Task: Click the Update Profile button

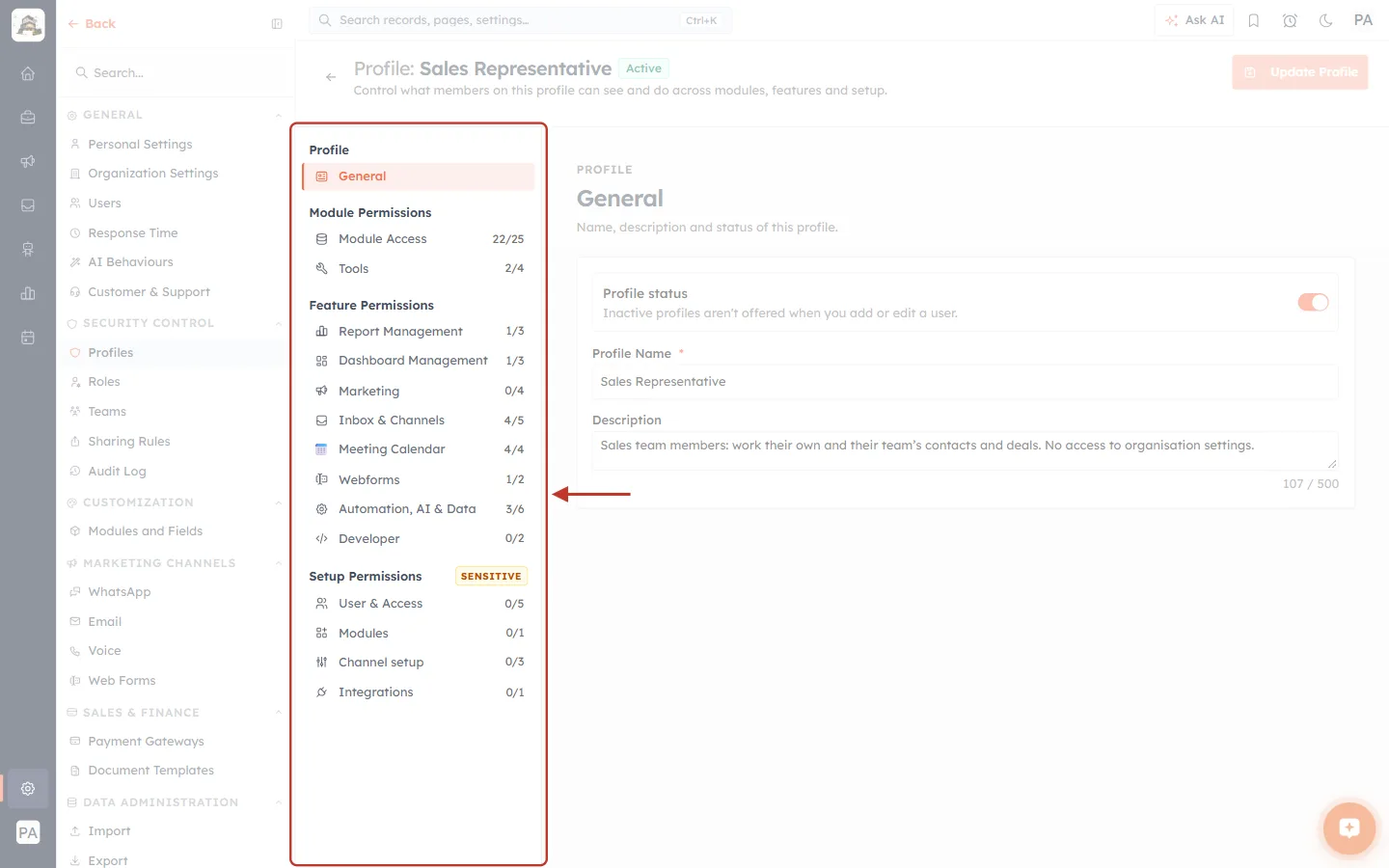Action: (1299, 72)
